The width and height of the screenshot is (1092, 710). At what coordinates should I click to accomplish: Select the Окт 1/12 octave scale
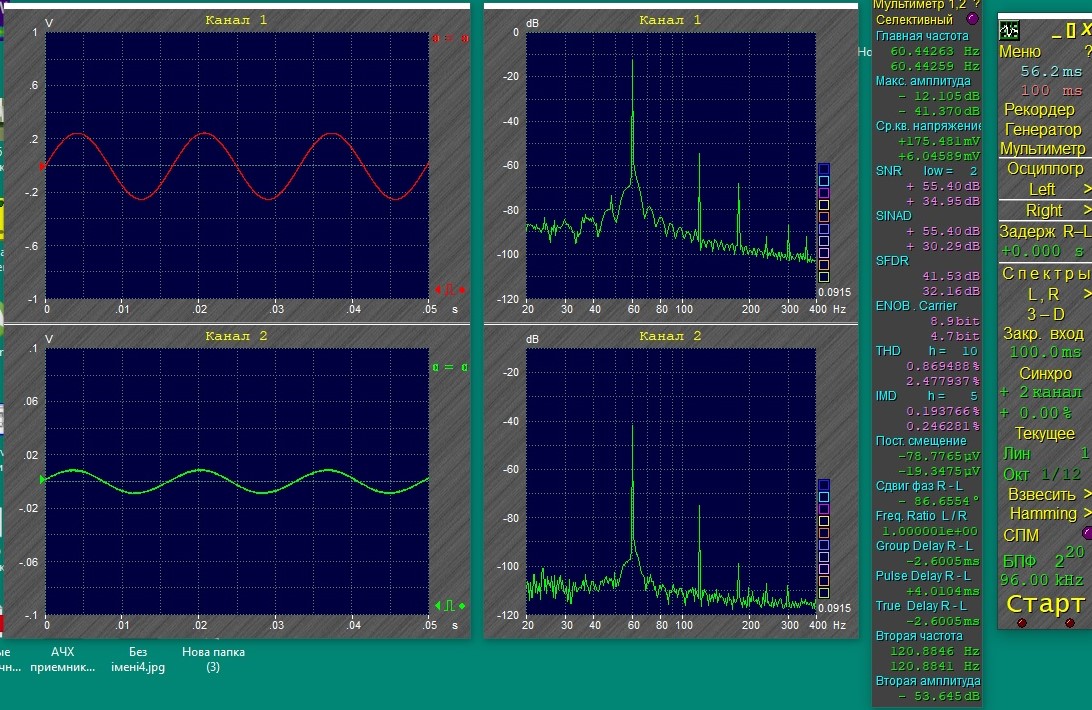[x=1042, y=474]
